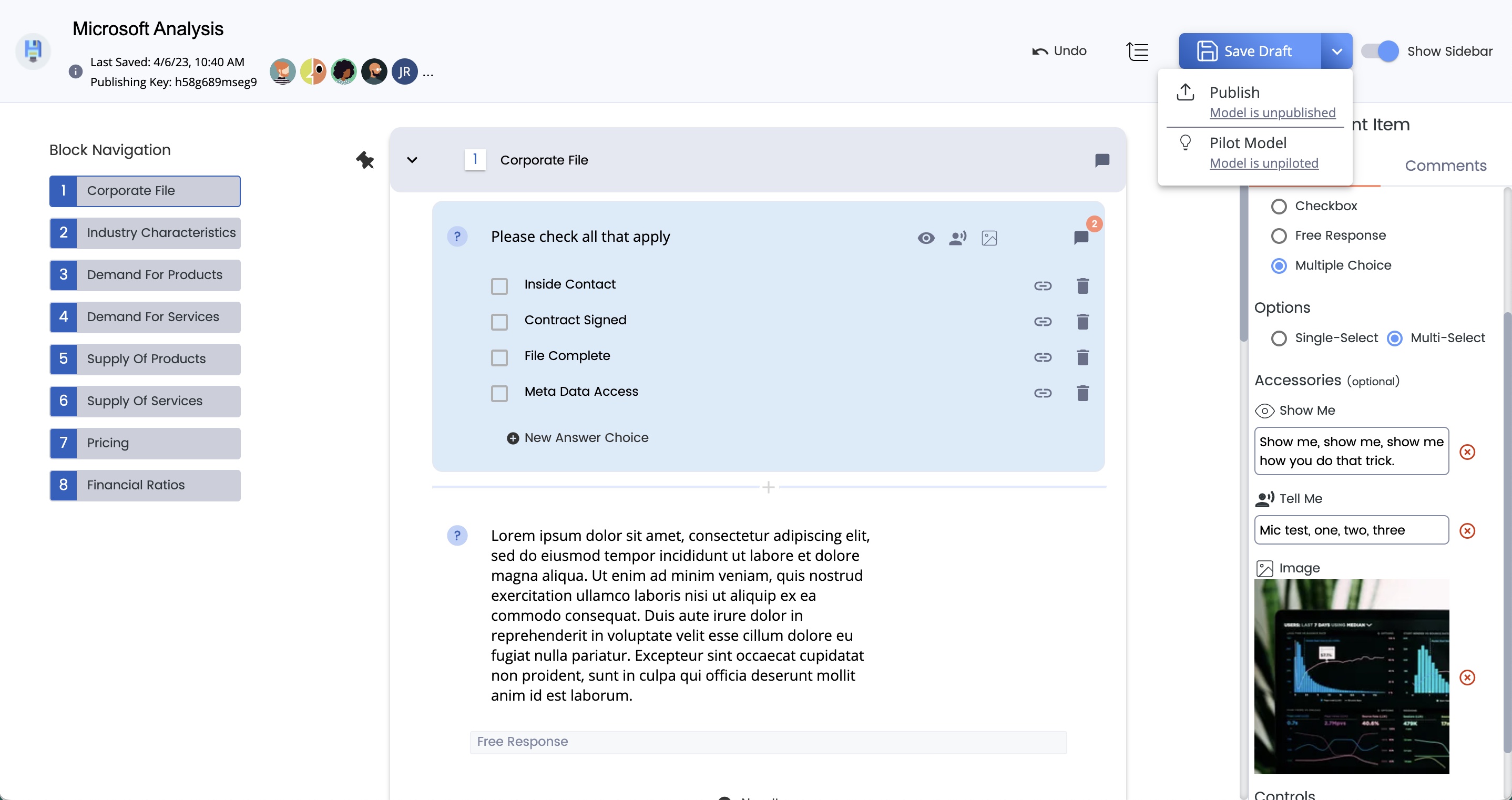
Task: Check the Meta Data Access checkbox
Action: 499,393
